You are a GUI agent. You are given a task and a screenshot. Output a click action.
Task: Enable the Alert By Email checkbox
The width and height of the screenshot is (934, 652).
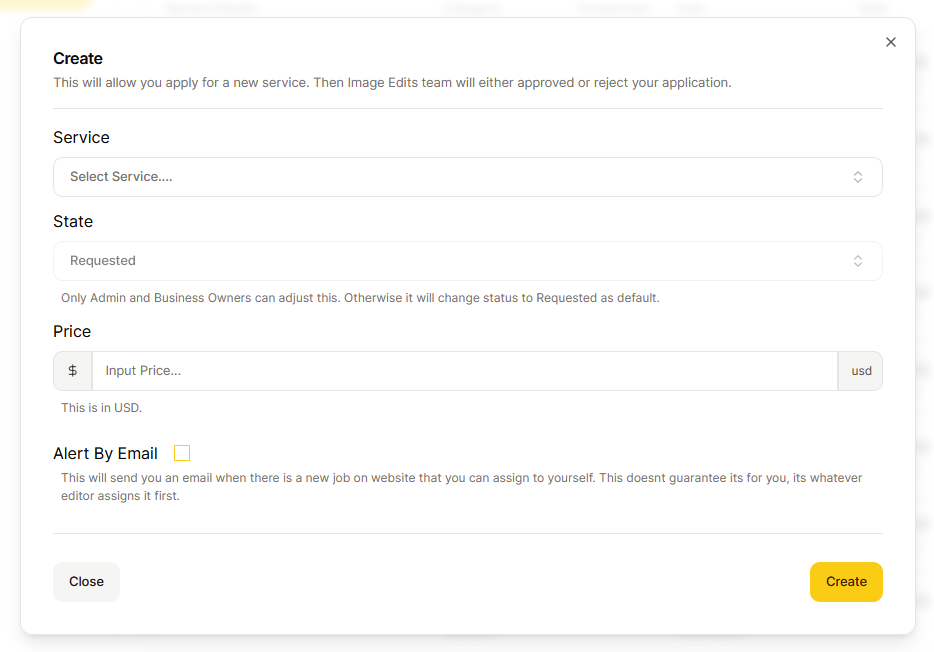(182, 454)
